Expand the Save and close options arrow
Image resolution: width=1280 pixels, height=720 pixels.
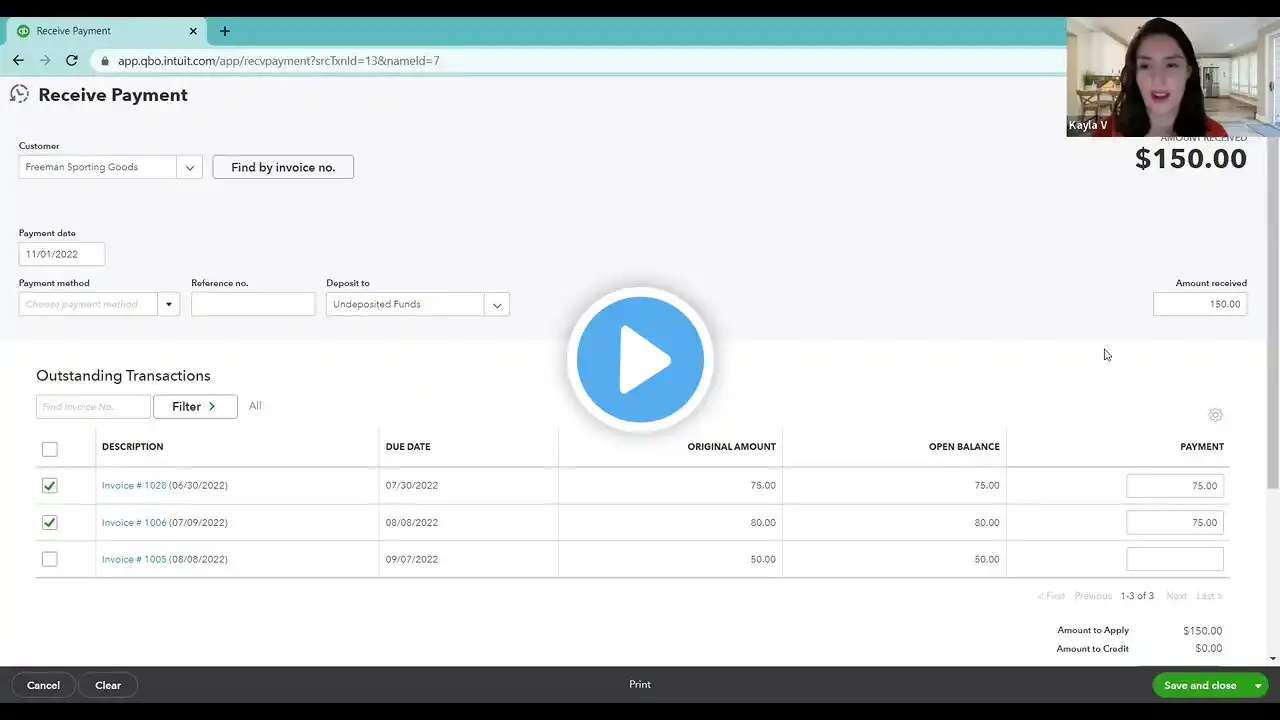click(x=1258, y=685)
